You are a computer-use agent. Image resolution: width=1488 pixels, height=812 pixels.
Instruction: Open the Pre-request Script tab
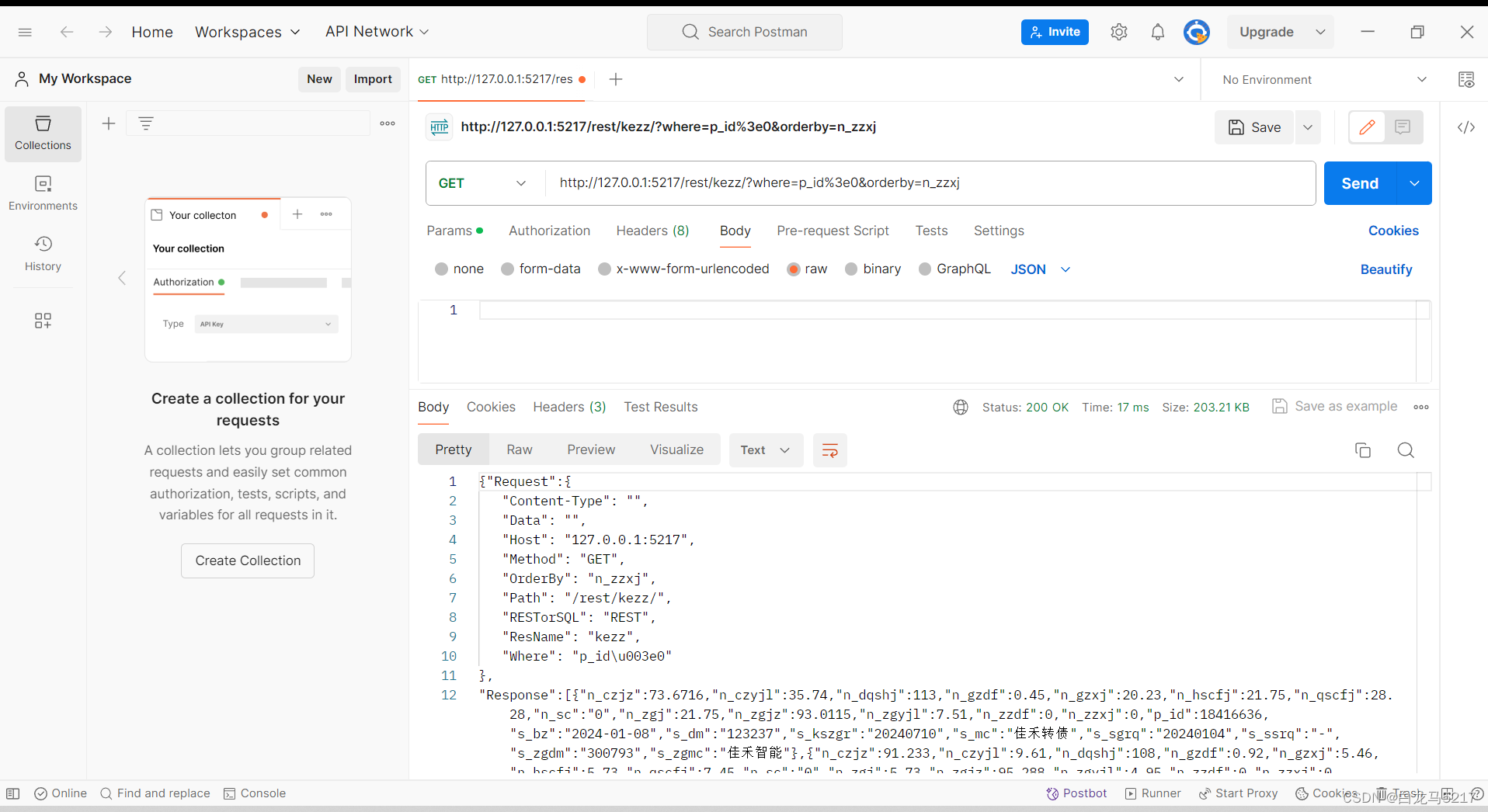(x=833, y=231)
